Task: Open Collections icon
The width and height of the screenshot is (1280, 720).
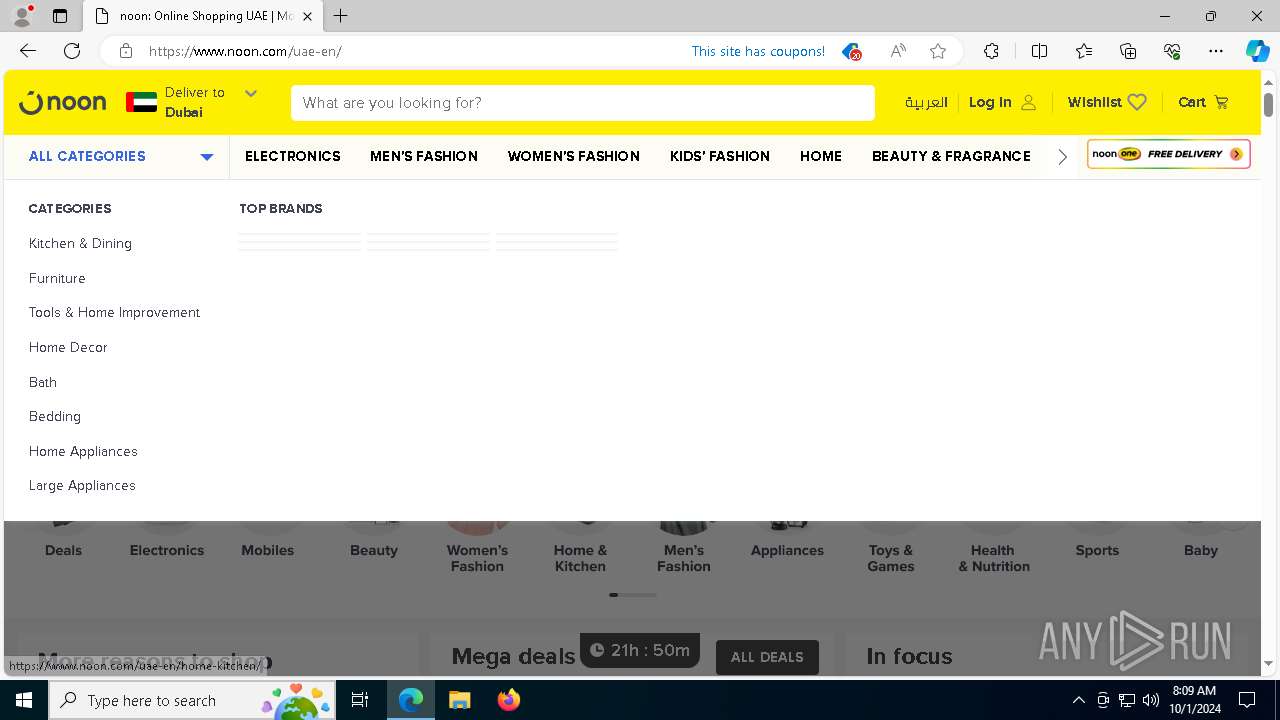Action: click(1128, 51)
